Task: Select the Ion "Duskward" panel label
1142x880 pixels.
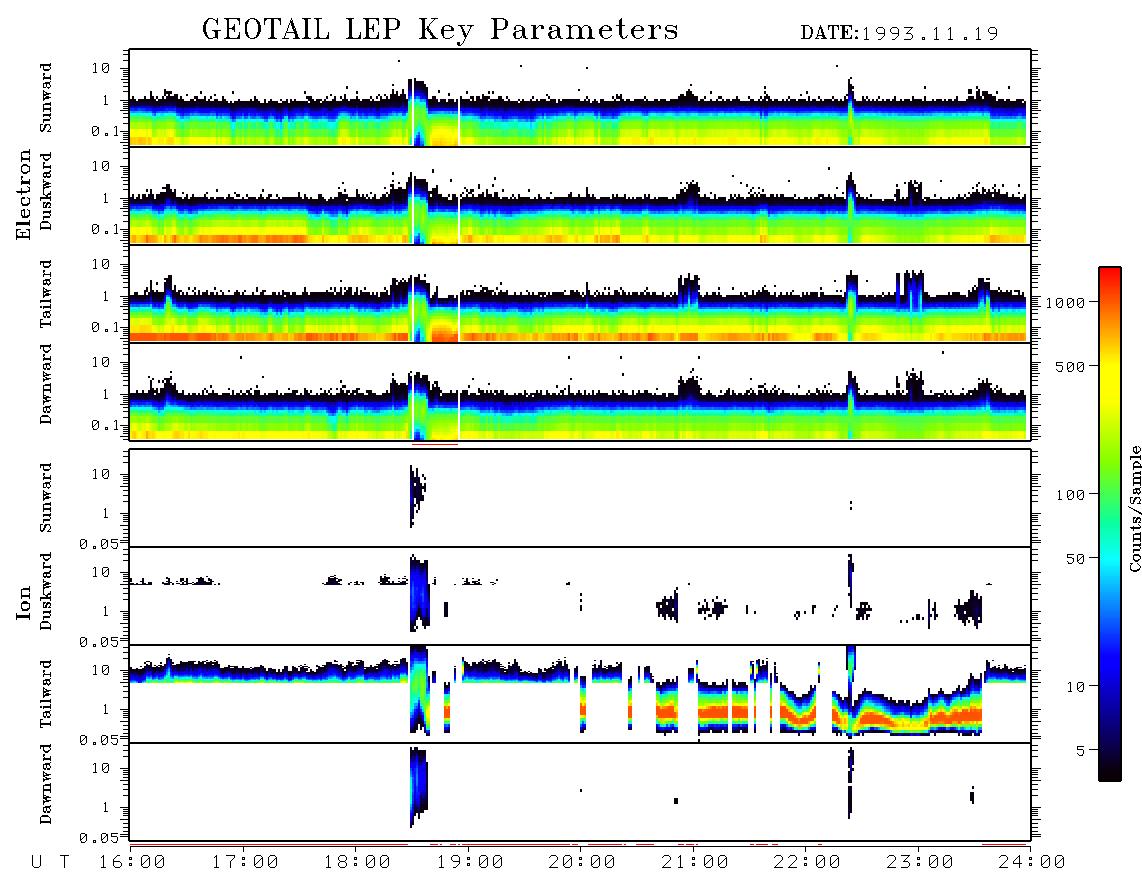Action: pos(46,591)
